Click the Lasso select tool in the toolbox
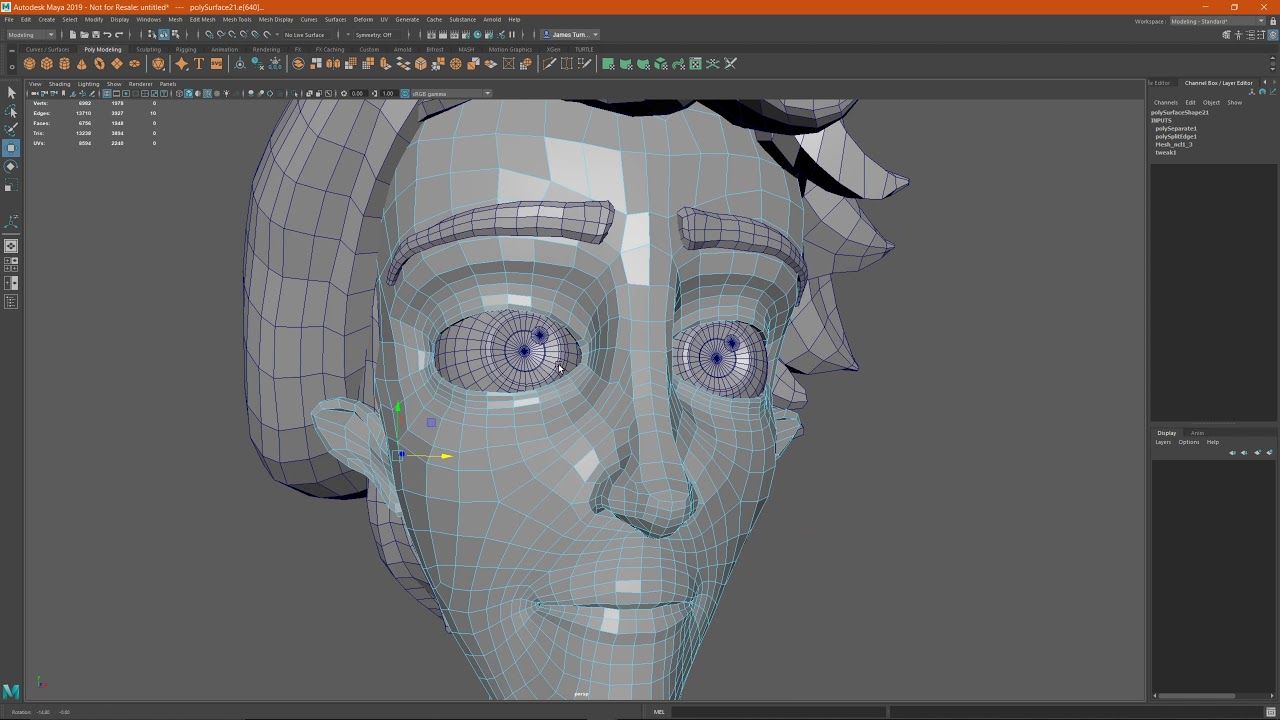Image resolution: width=1280 pixels, height=720 pixels. 11,111
